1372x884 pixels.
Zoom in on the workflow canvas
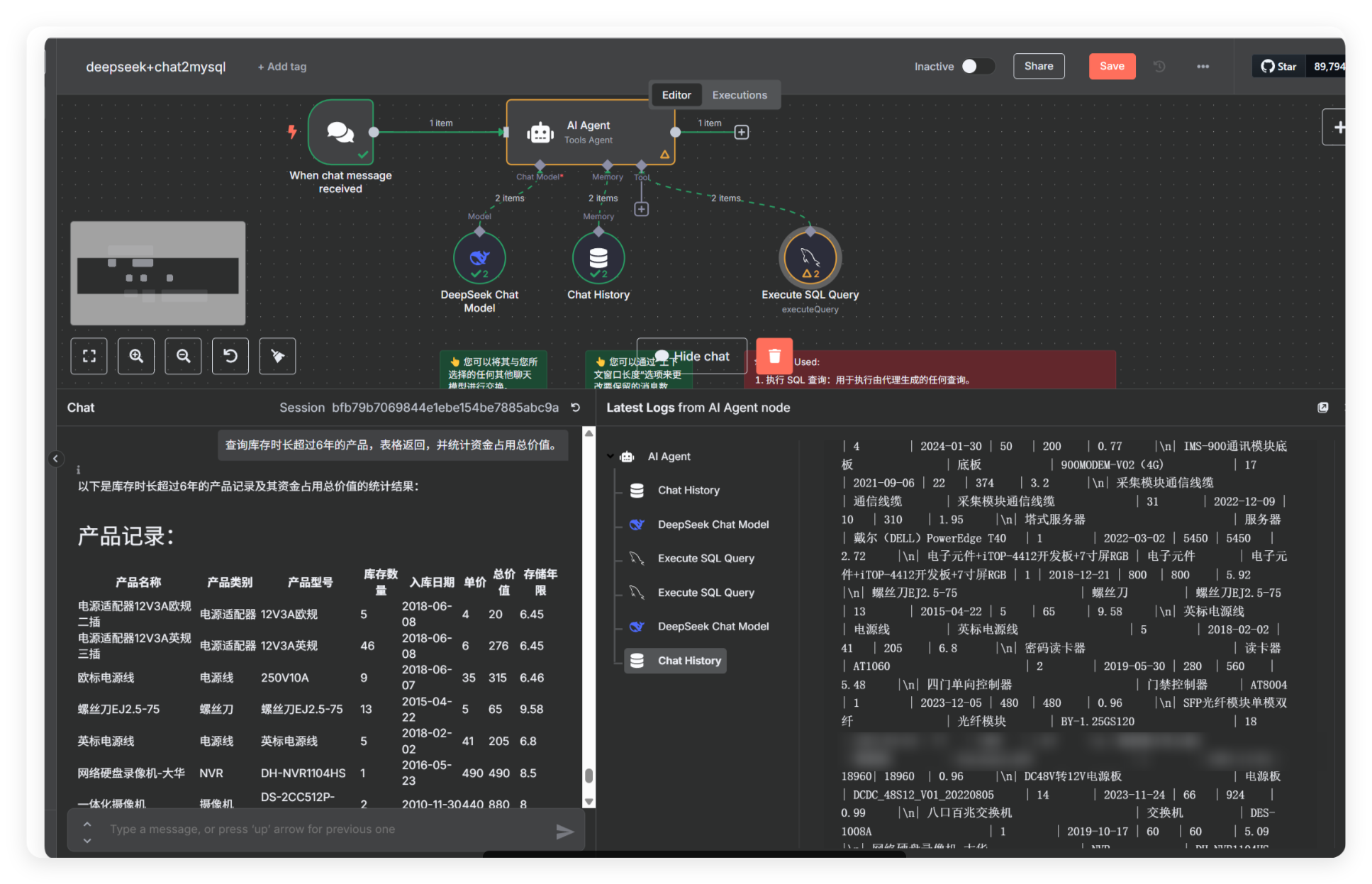click(x=135, y=356)
